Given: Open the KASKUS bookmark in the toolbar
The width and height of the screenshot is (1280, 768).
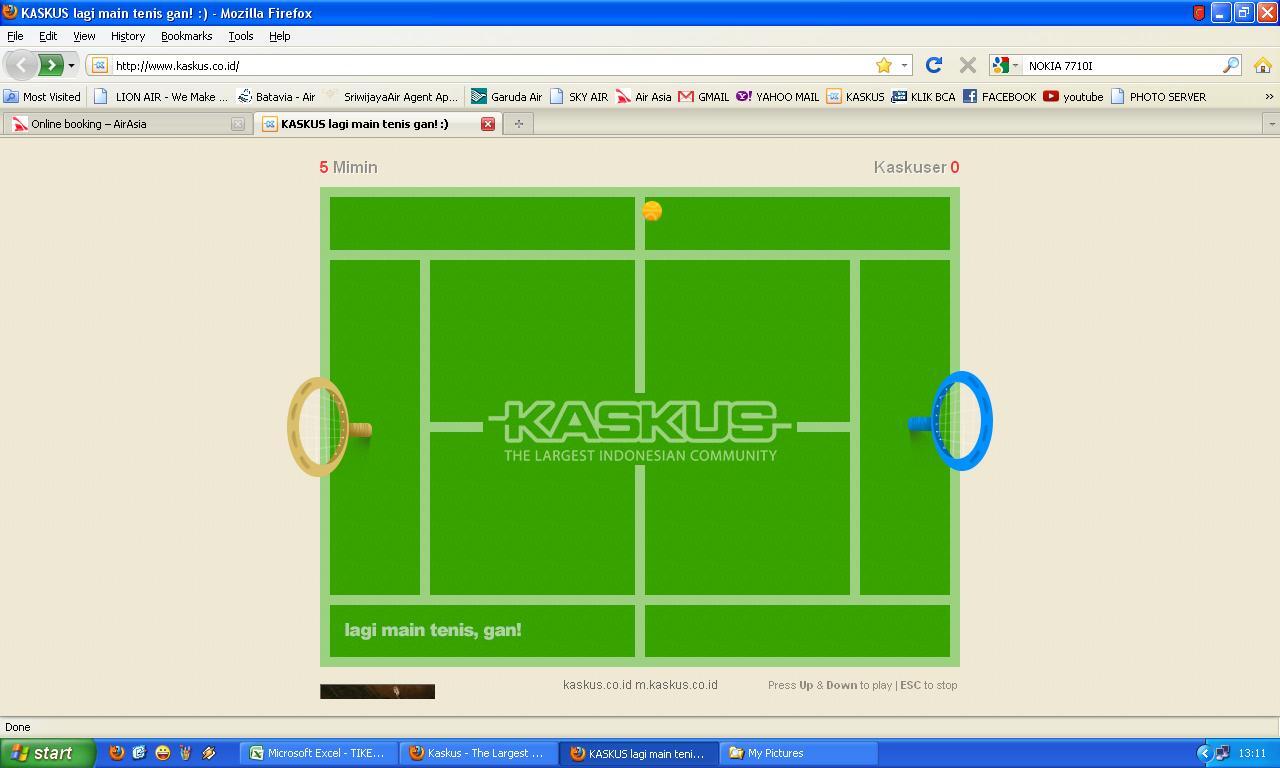Looking at the screenshot, I should [x=855, y=97].
